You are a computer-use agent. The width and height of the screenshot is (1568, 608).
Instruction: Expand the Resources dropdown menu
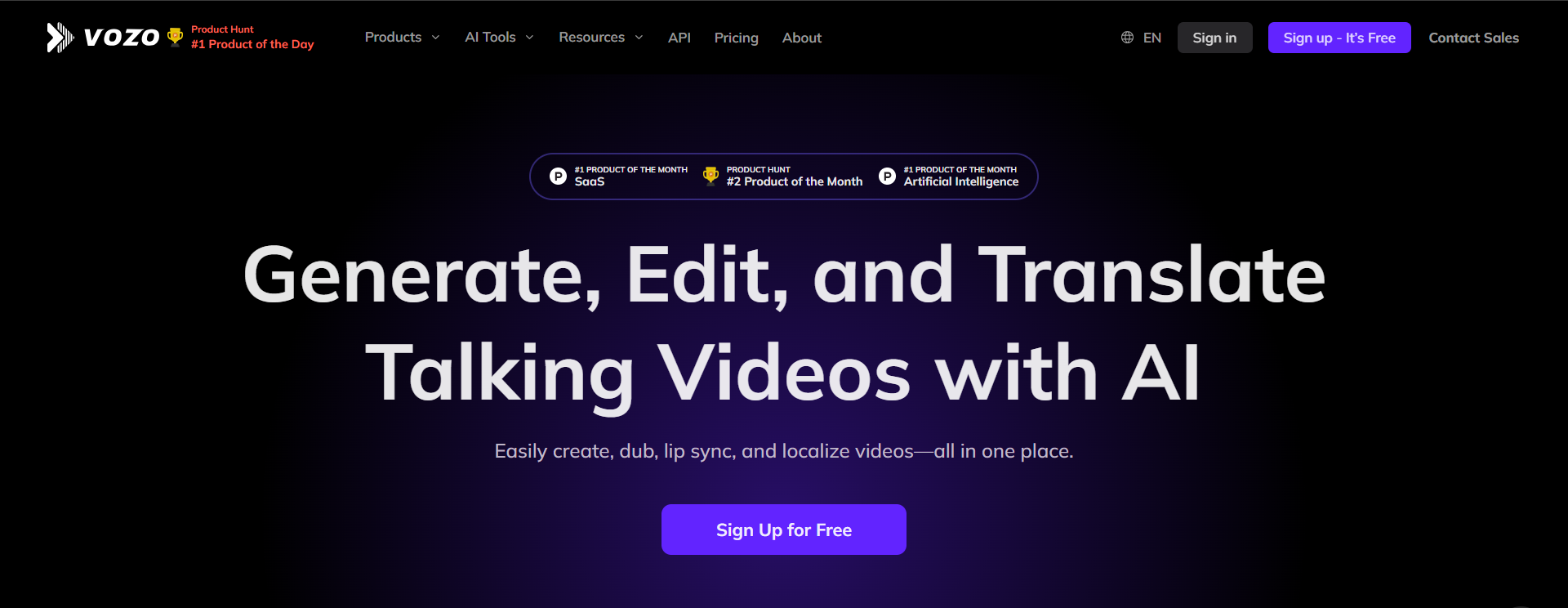600,38
